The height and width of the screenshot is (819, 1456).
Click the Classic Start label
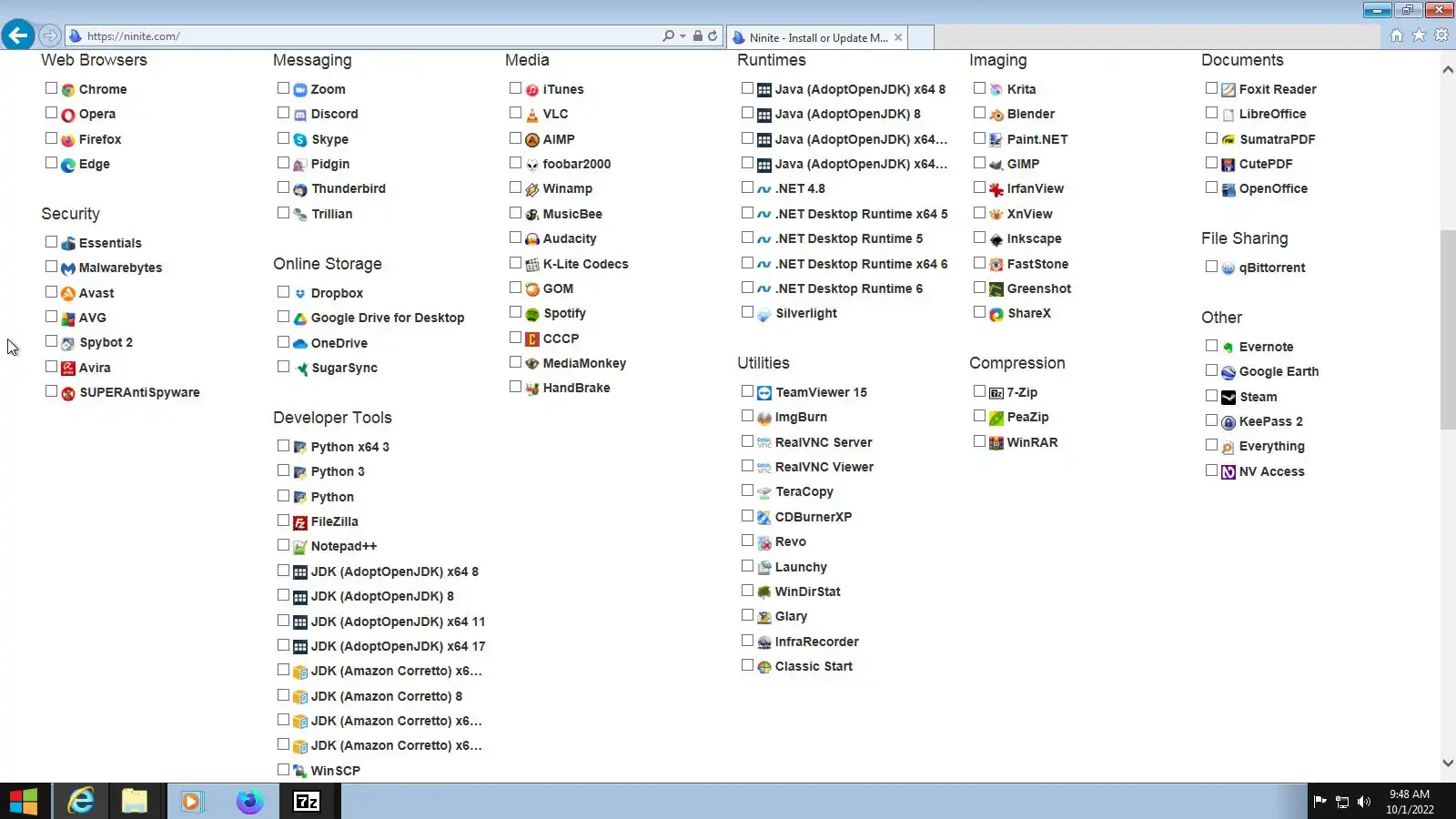coord(814,667)
